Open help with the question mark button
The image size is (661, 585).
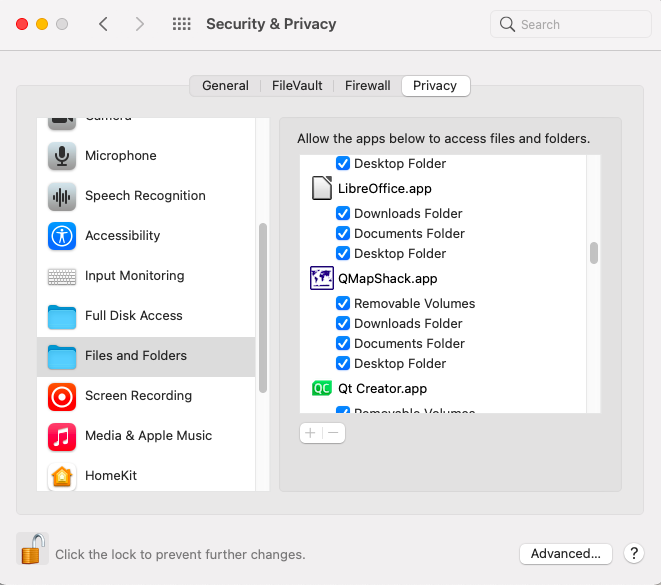pyautogui.click(x=634, y=553)
